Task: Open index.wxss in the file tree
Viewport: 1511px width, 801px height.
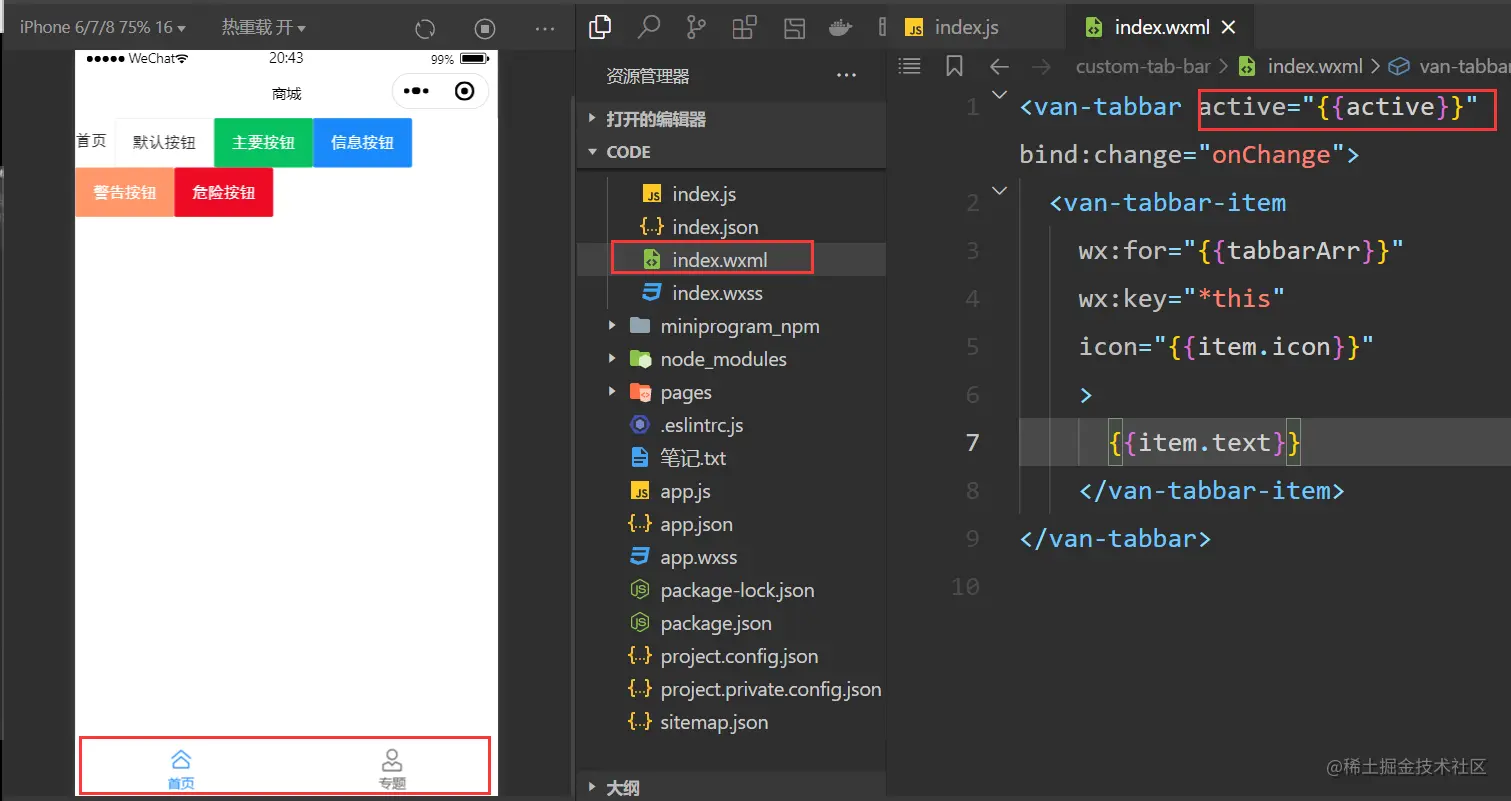Action: [731, 293]
